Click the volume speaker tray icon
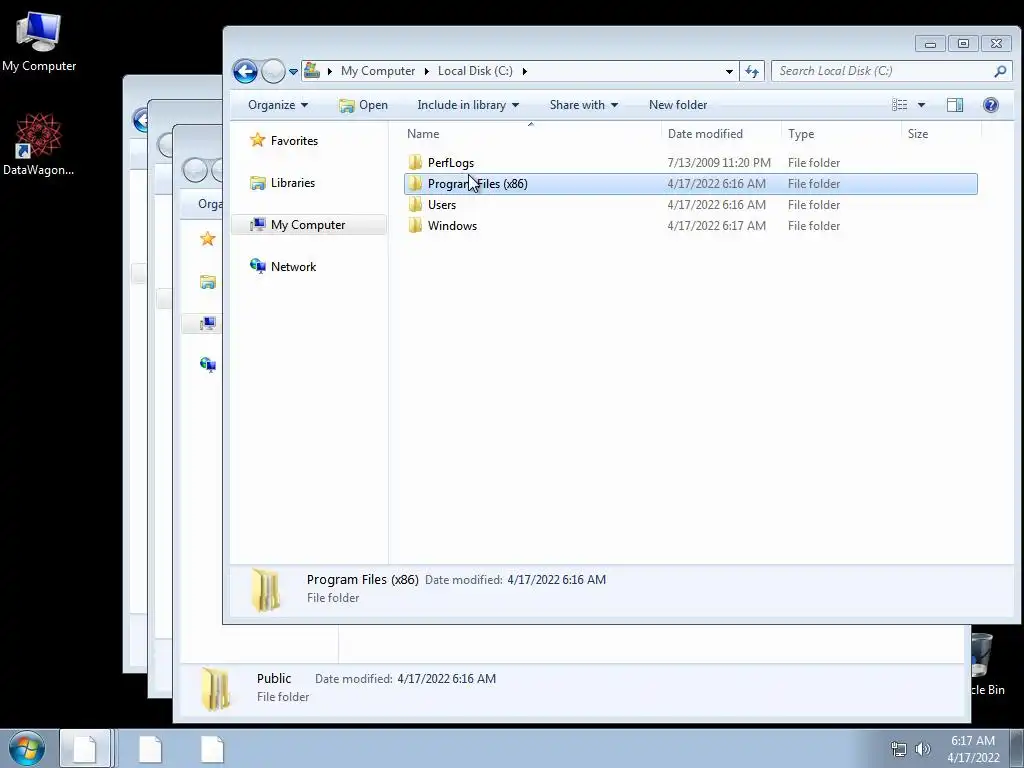This screenshot has height=768, width=1024. pyautogui.click(x=923, y=749)
